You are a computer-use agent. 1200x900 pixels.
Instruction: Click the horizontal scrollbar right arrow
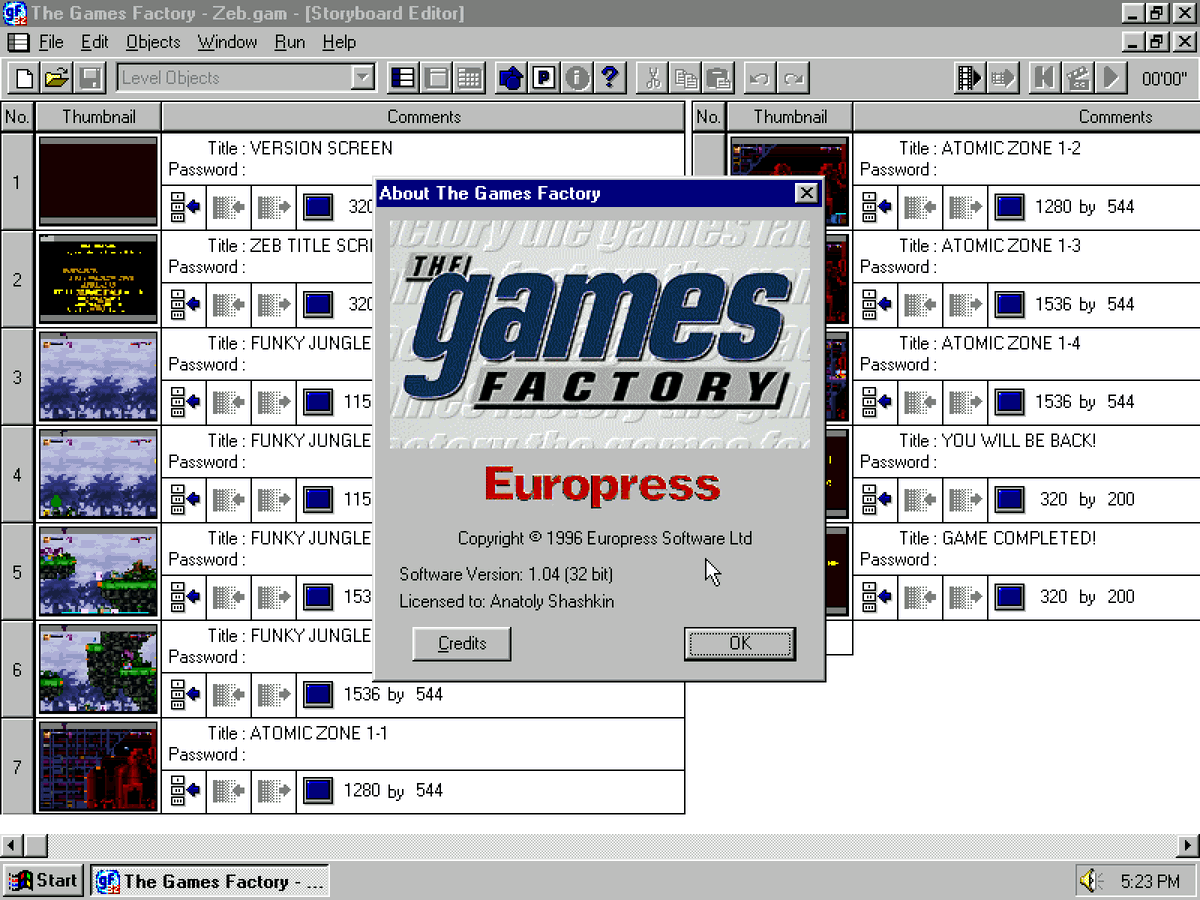tap(1188, 845)
